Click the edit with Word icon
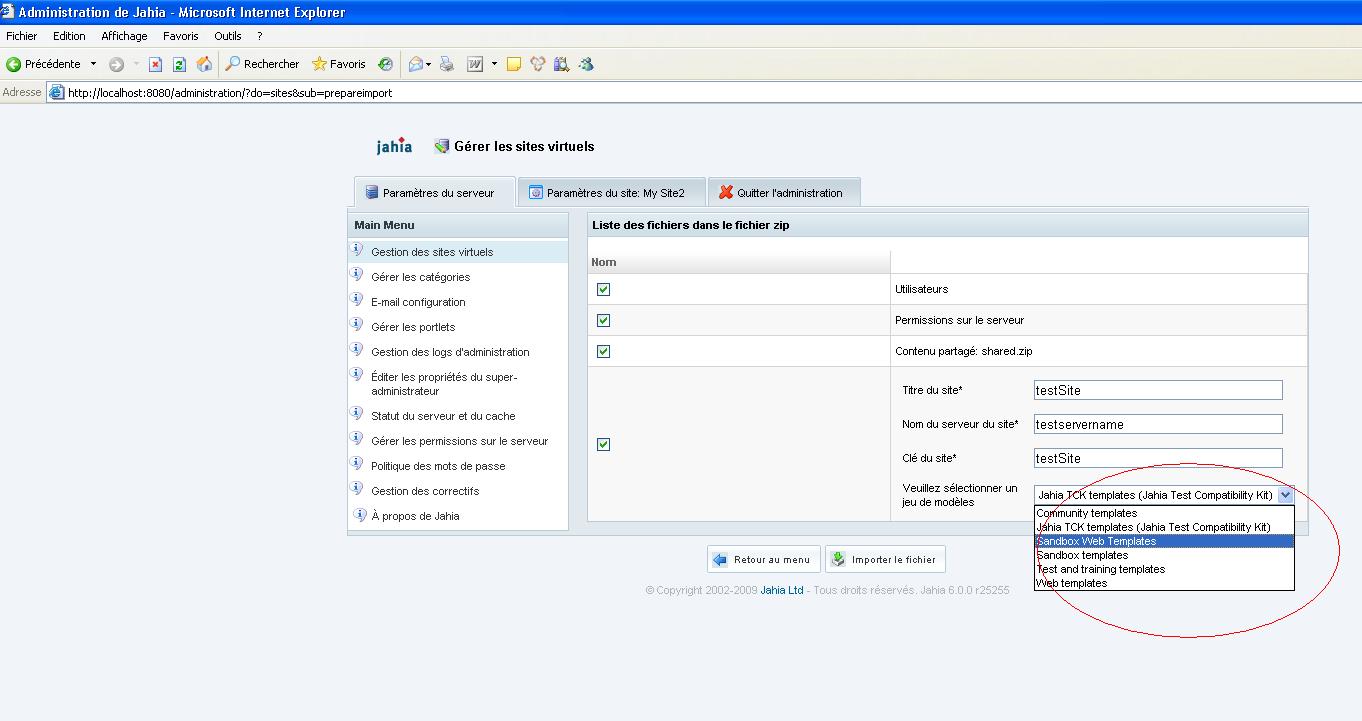1362x721 pixels. click(475, 64)
